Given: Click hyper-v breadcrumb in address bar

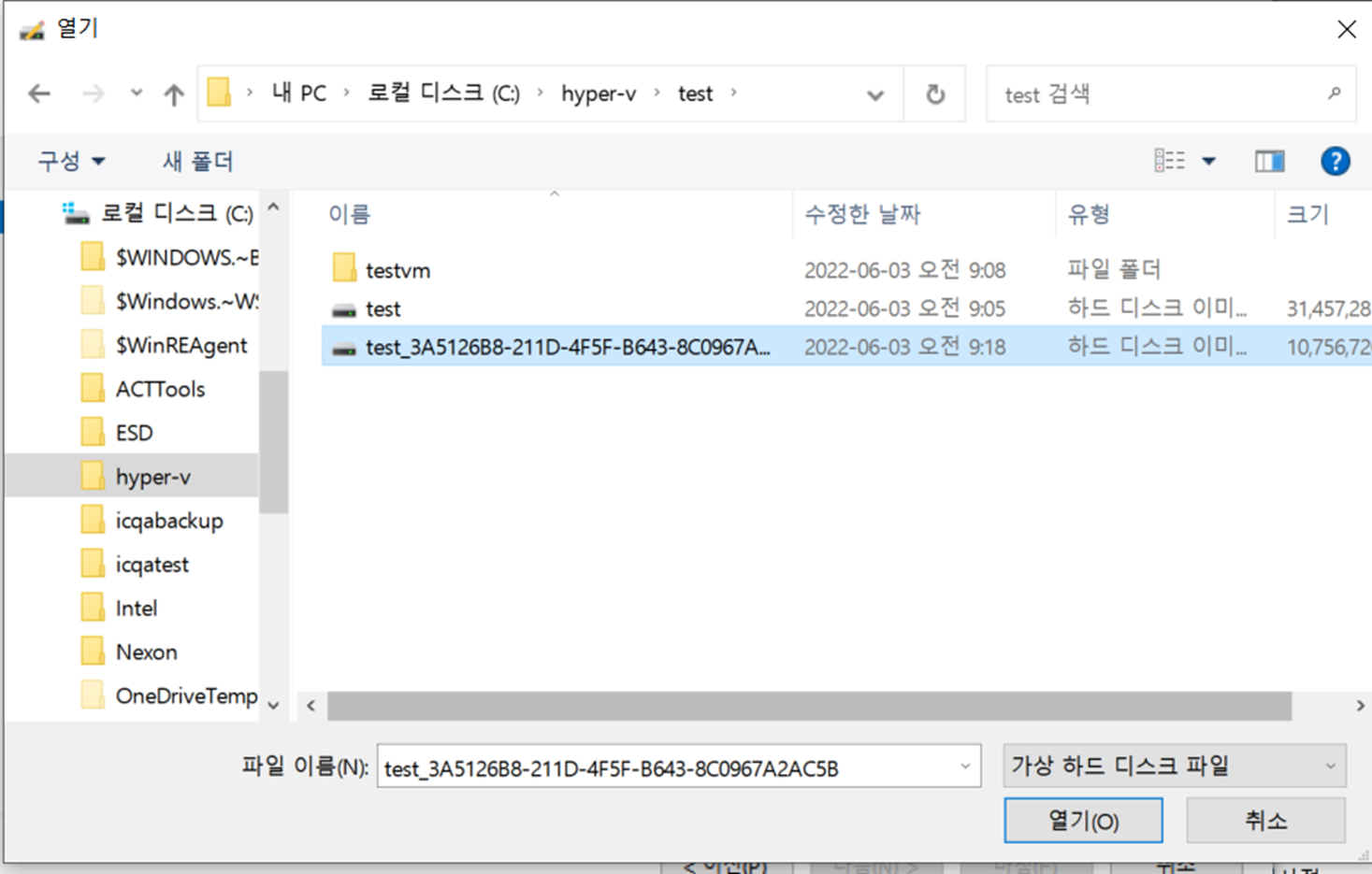Looking at the screenshot, I should [599, 93].
